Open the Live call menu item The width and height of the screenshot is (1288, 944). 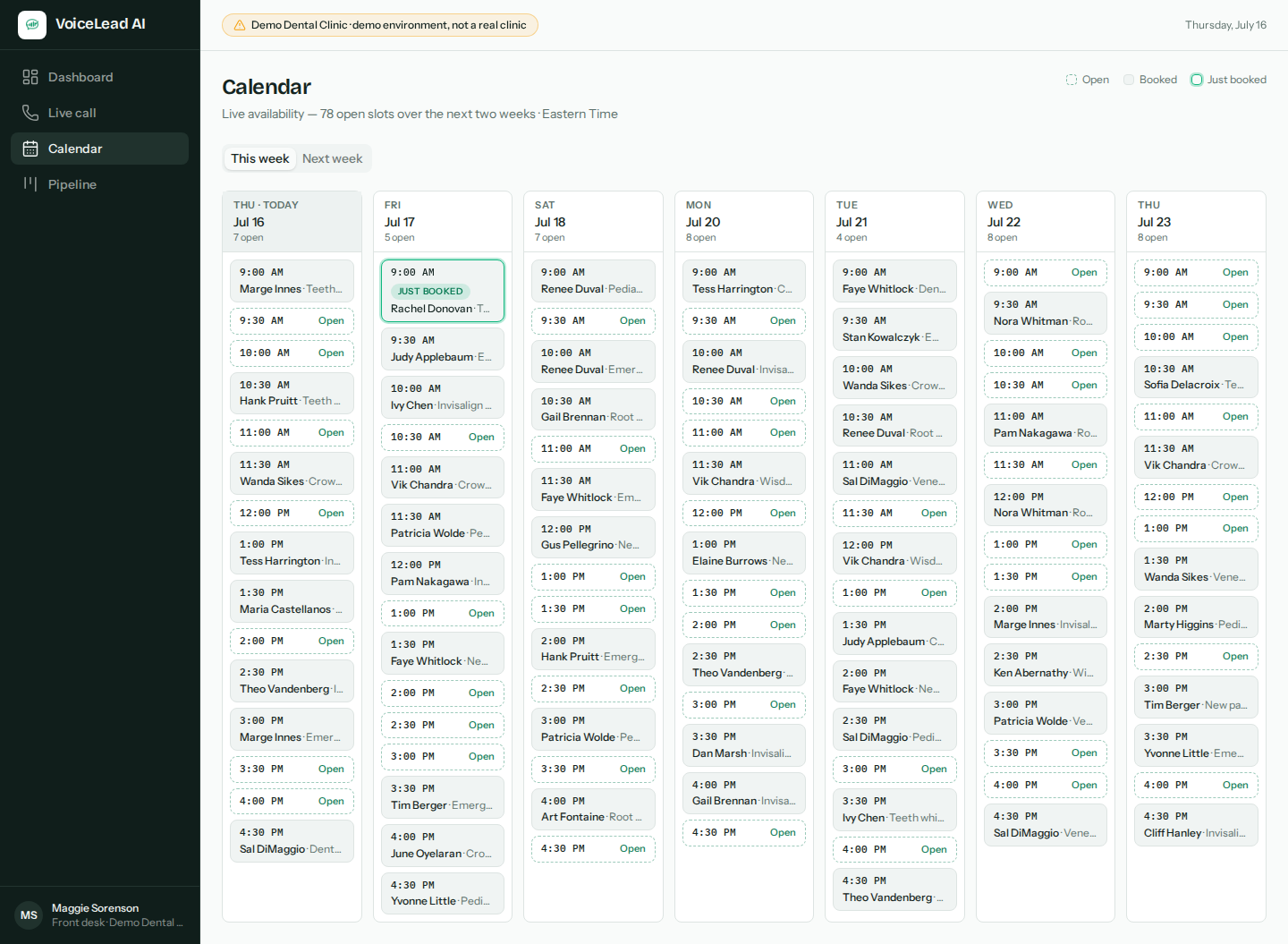pyautogui.click(x=99, y=113)
